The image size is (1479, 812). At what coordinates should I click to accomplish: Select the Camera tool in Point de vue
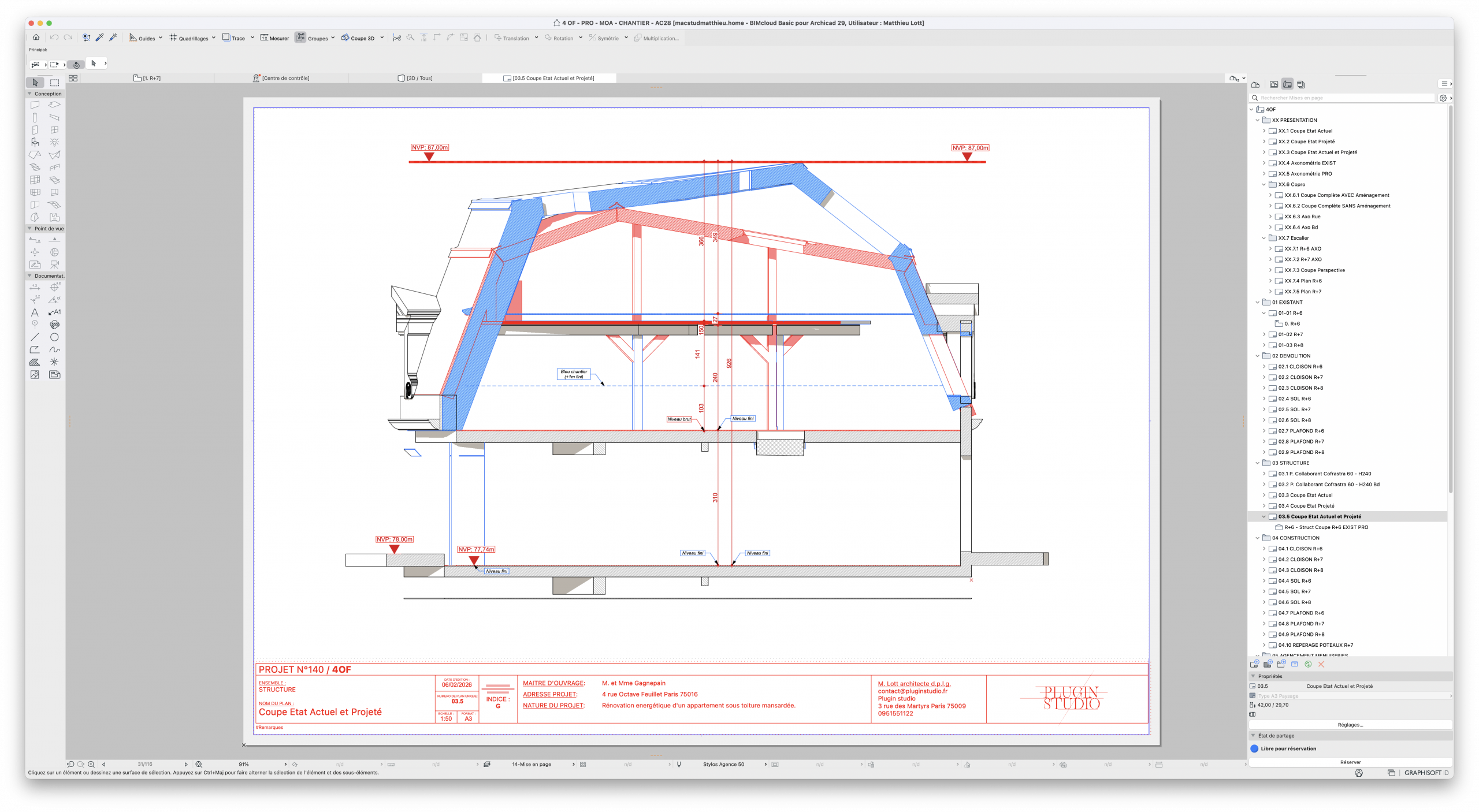click(54, 265)
